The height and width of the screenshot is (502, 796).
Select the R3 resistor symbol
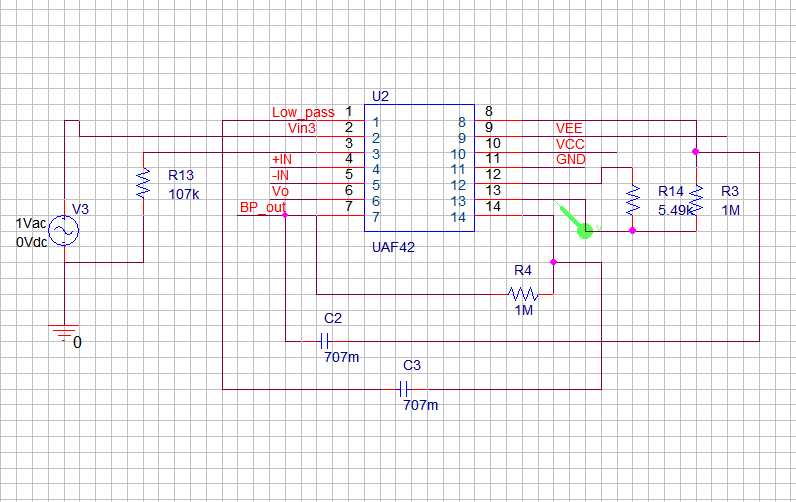pyautogui.click(x=696, y=199)
